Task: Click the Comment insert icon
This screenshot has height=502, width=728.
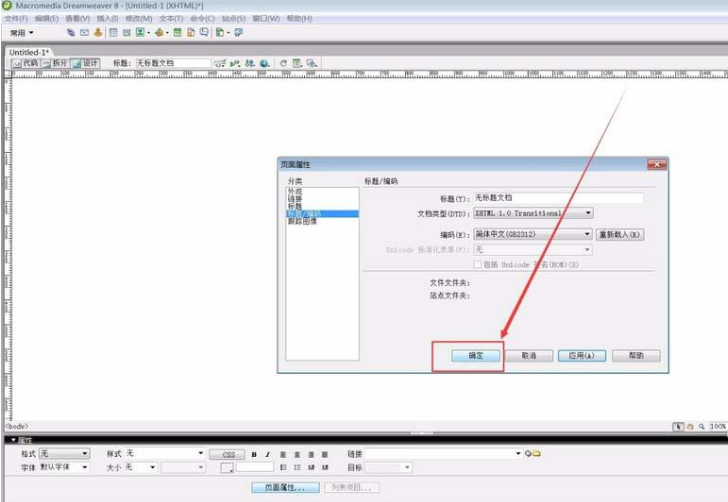Action: 204,33
